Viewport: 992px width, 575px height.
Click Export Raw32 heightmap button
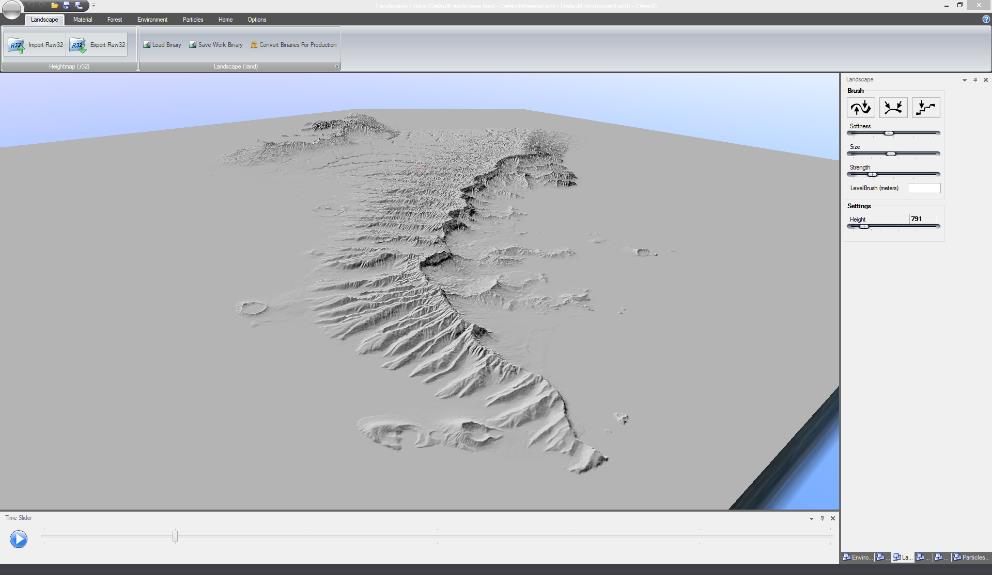[x=97, y=45]
